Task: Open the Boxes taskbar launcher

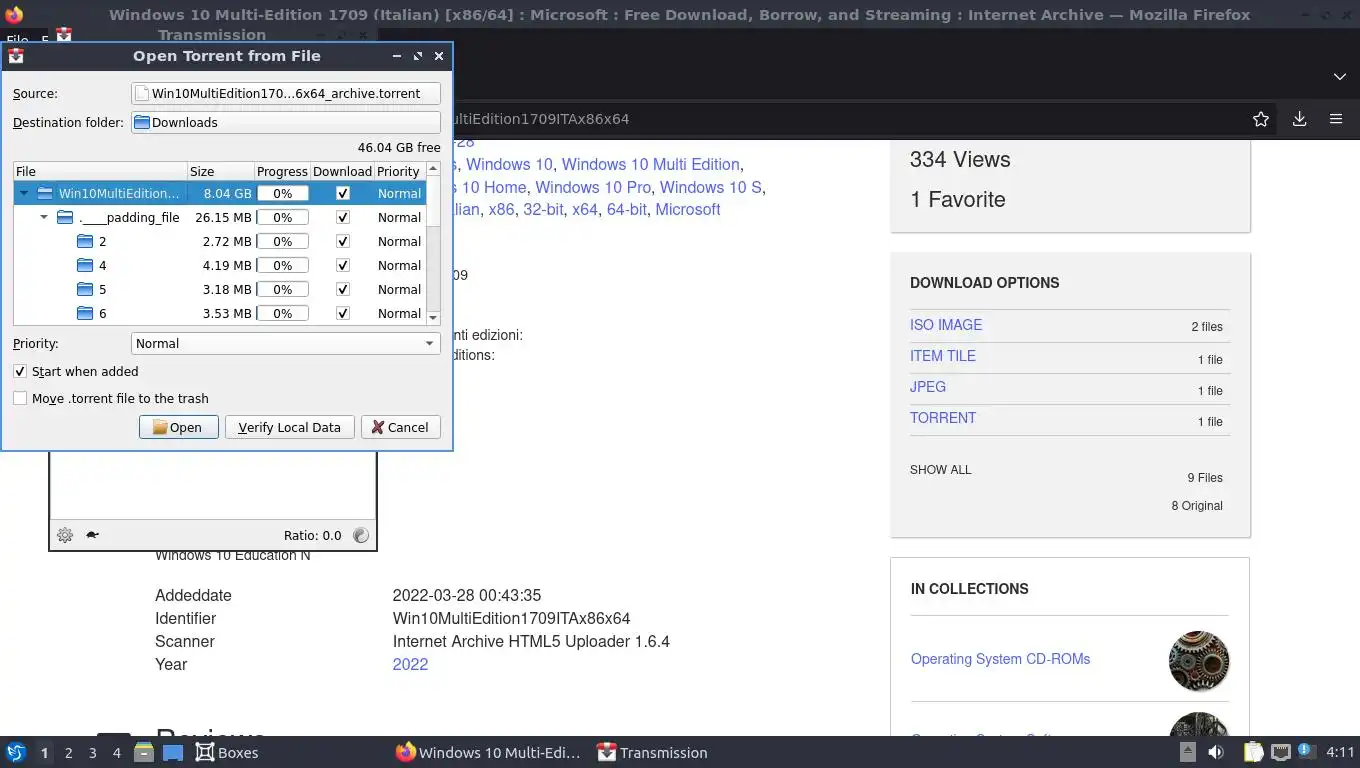Action: (x=227, y=752)
